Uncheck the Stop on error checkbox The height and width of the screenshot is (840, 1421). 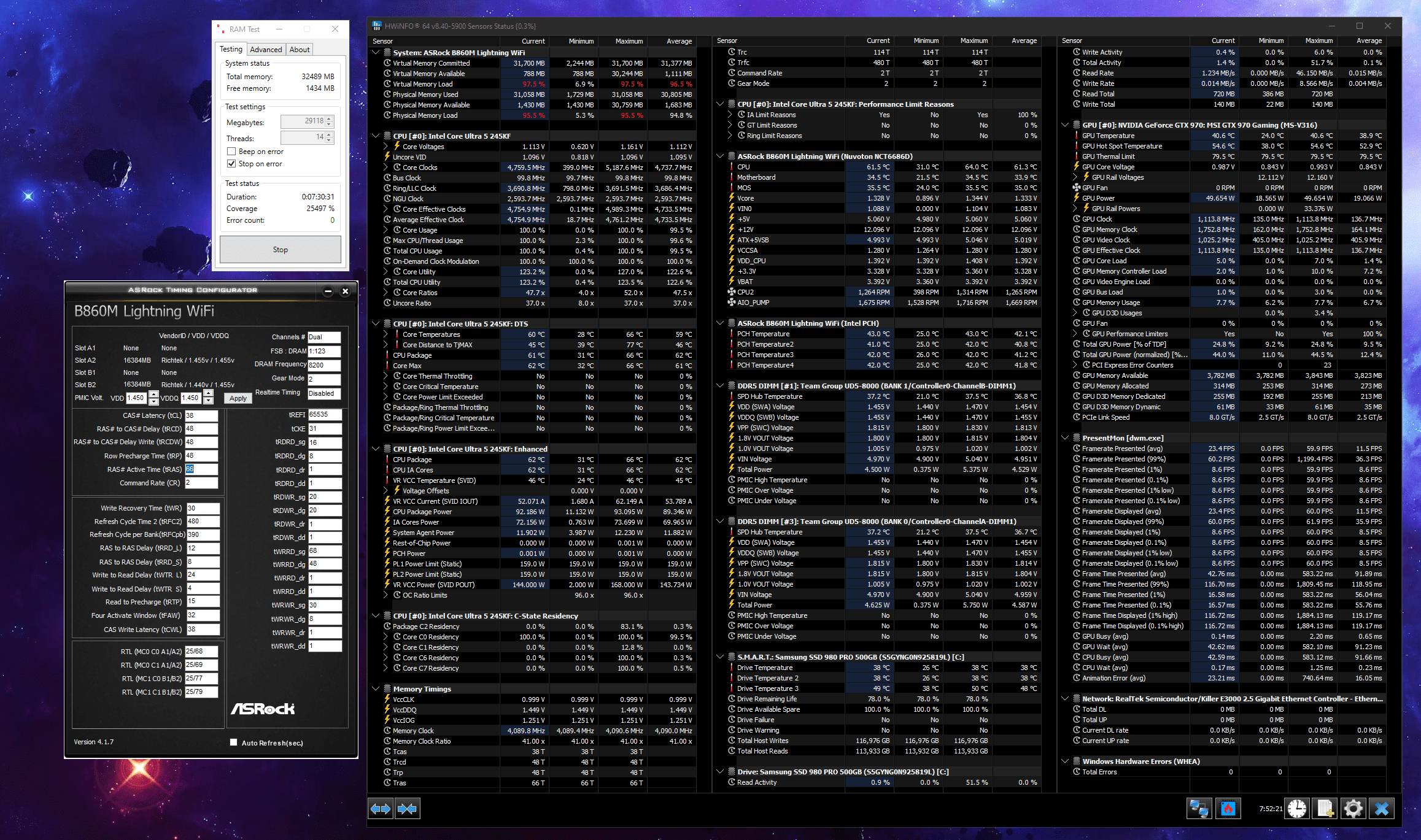(x=231, y=164)
